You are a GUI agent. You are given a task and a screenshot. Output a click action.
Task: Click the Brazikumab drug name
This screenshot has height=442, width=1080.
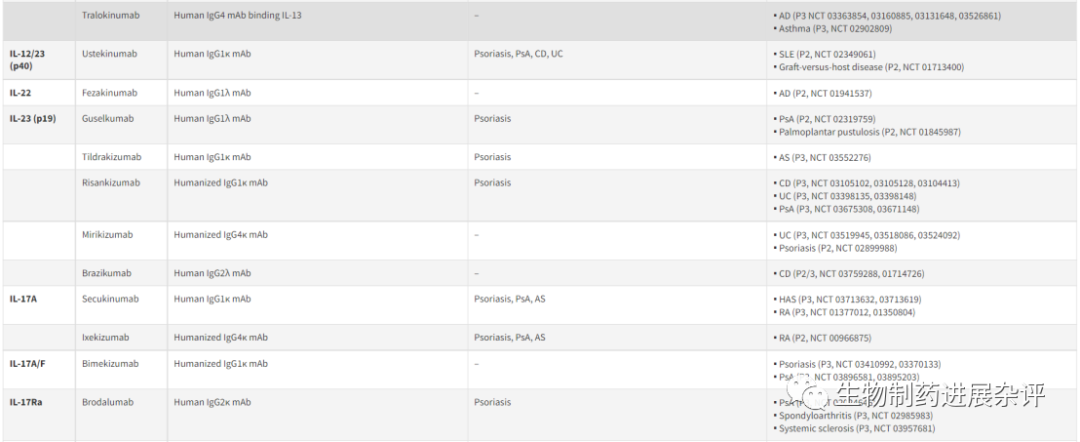pos(106,273)
